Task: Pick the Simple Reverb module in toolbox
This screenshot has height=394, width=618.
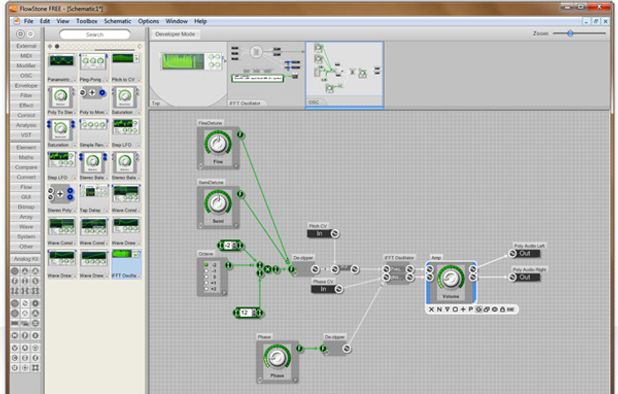Action: pos(93,133)
